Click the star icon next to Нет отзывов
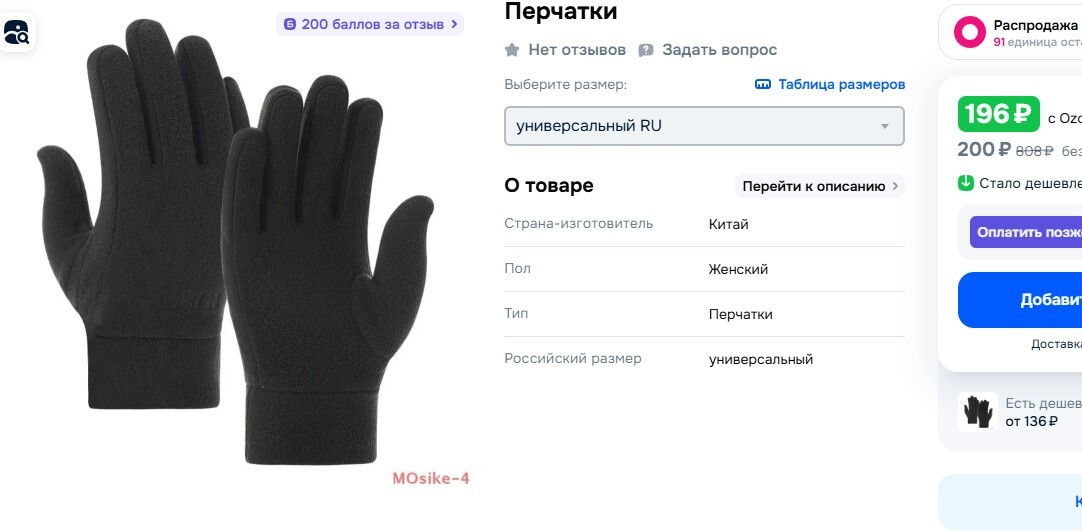This screenshot has width=1082, height=531. pyautogui.click(x=512, y=50)
